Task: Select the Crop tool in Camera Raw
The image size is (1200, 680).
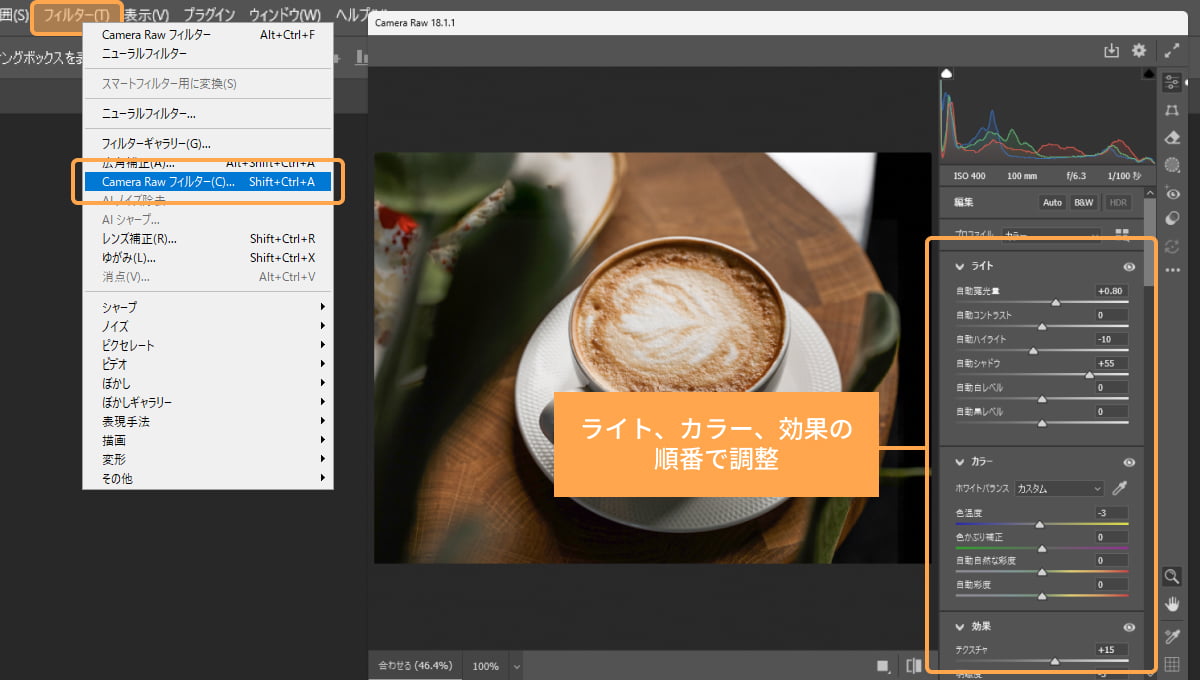Action: 1172,111
